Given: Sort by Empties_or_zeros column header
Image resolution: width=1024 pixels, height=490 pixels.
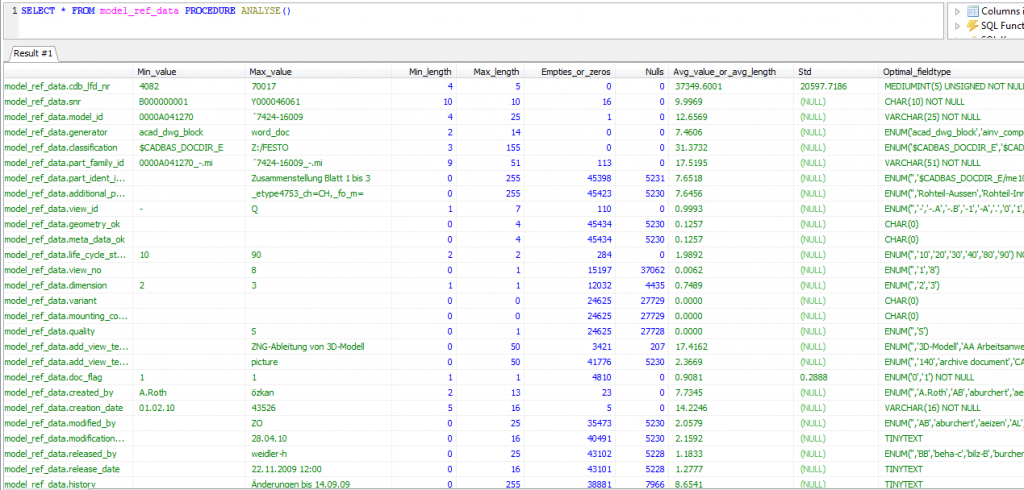Looking at the screenshot, I should click(x=576, y=72).
